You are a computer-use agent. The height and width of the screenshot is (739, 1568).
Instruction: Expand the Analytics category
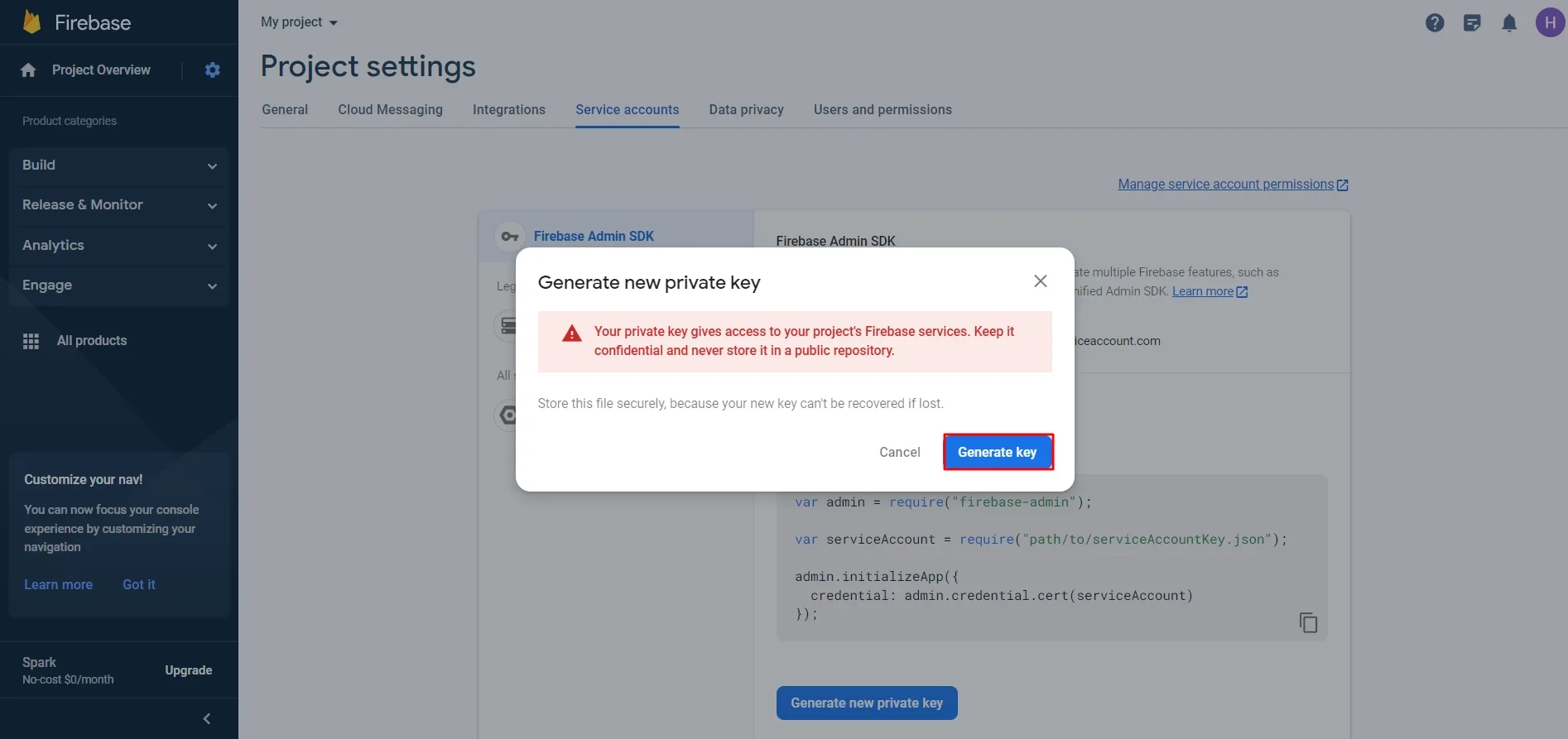(119, 246)
